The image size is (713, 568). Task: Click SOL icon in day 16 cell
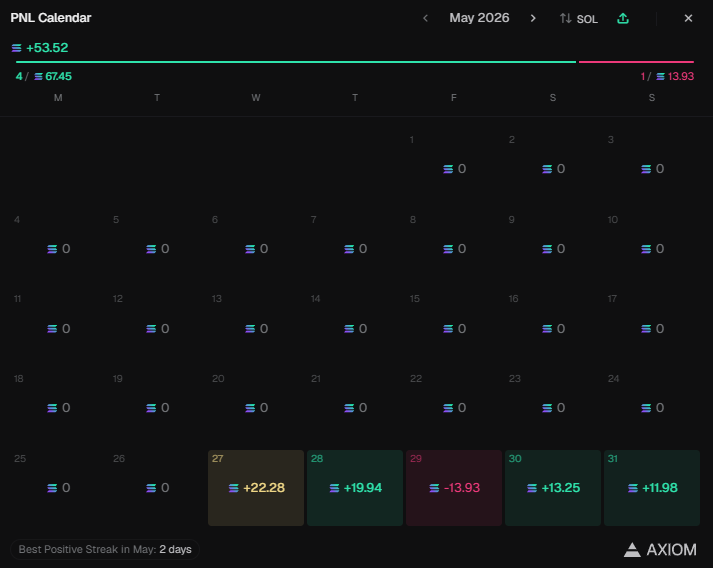(547, 329)
